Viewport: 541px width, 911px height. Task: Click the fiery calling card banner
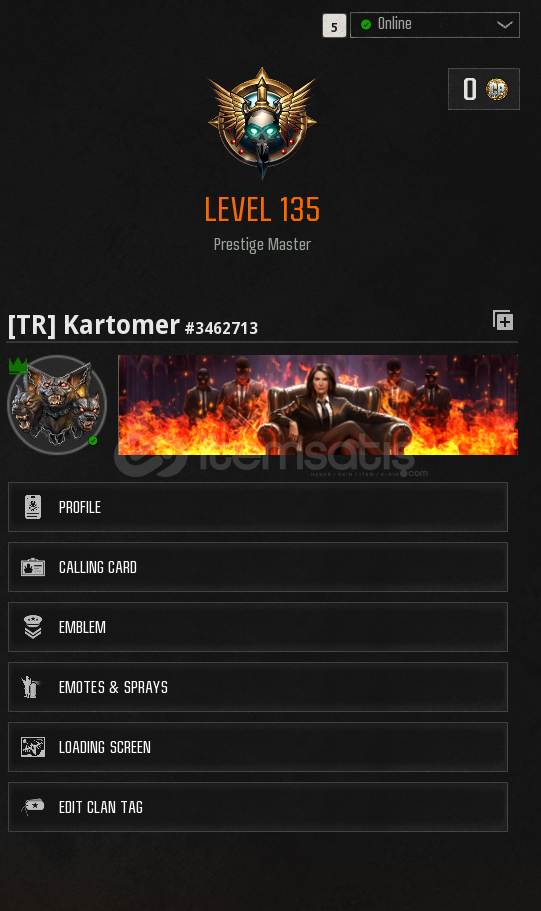click(318, 405)
